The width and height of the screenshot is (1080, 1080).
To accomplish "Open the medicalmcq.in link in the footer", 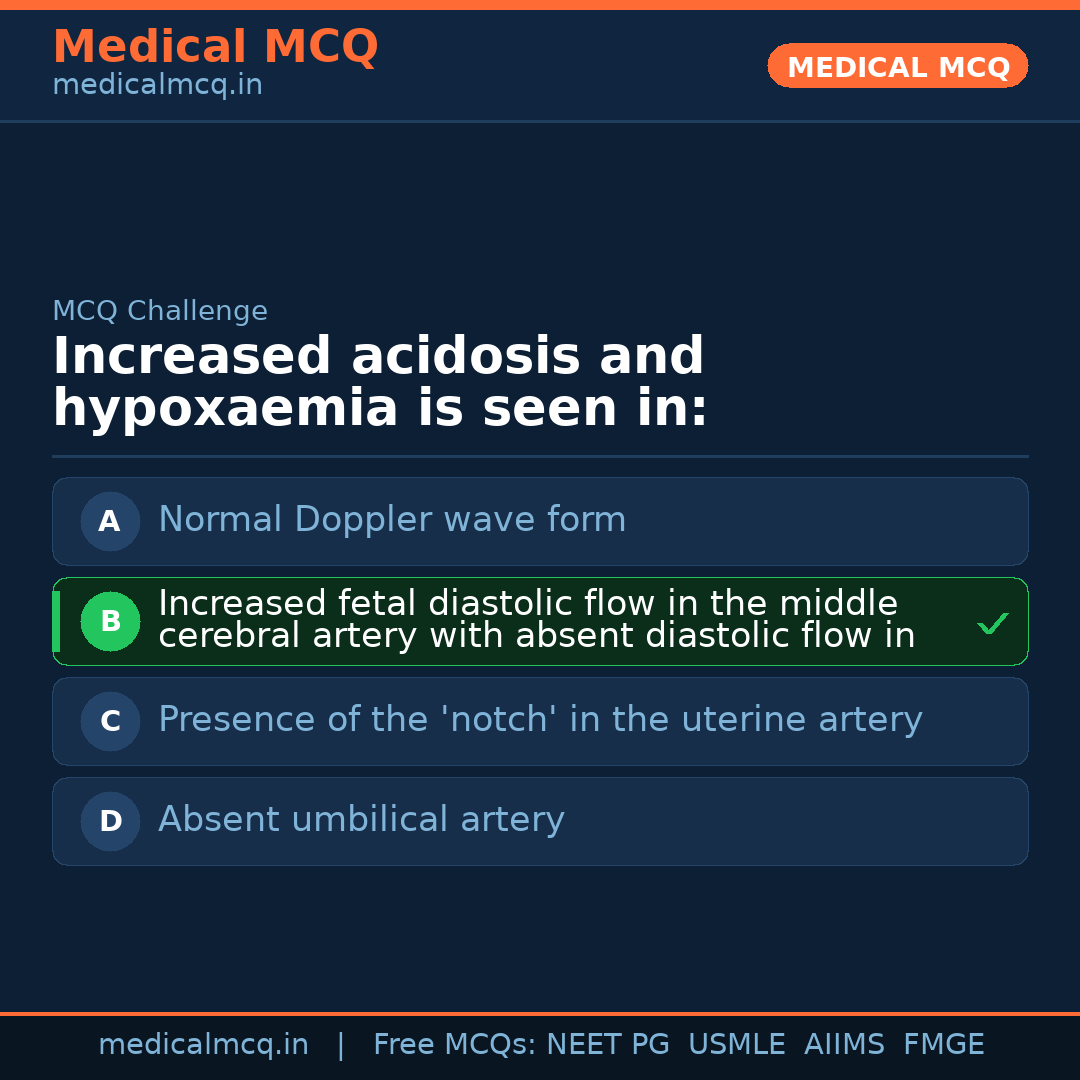I will click(x=203, y=1045).
